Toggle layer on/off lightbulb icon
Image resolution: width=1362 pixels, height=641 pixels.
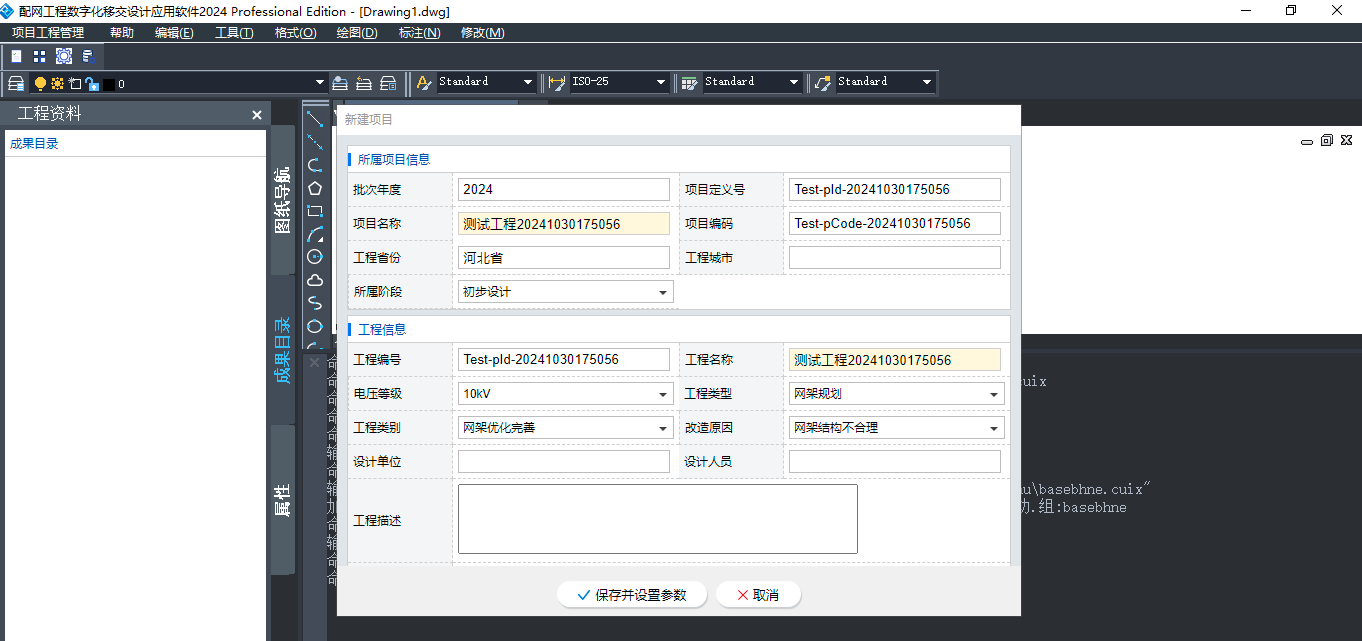41,84
